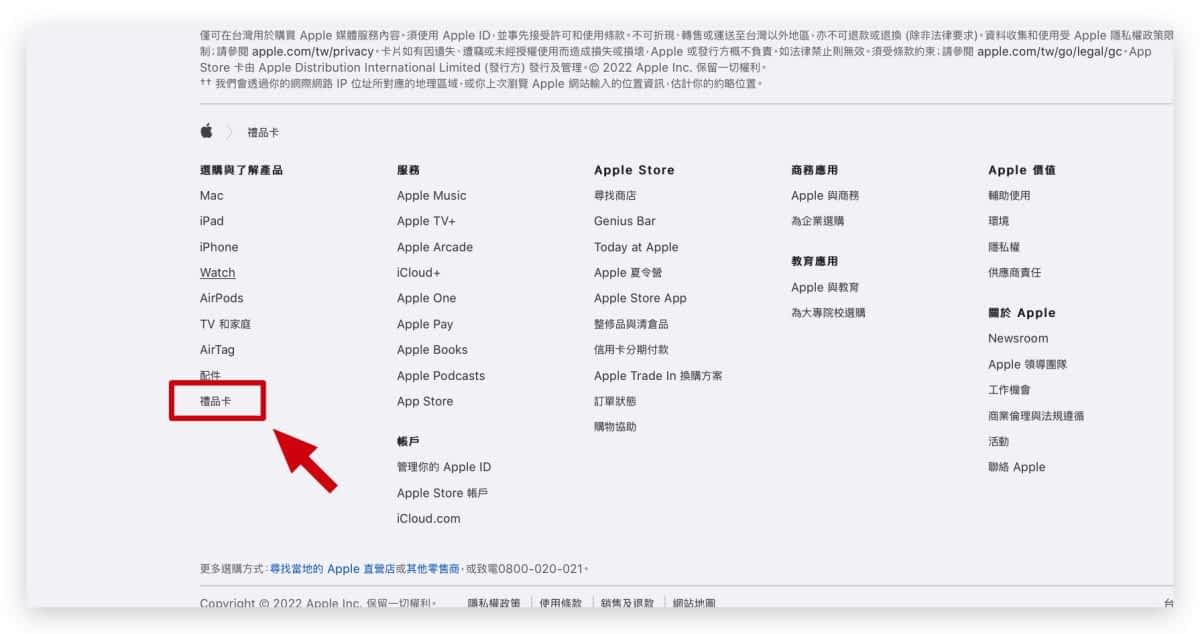Open Apple Arcade link

coord(435,247)
